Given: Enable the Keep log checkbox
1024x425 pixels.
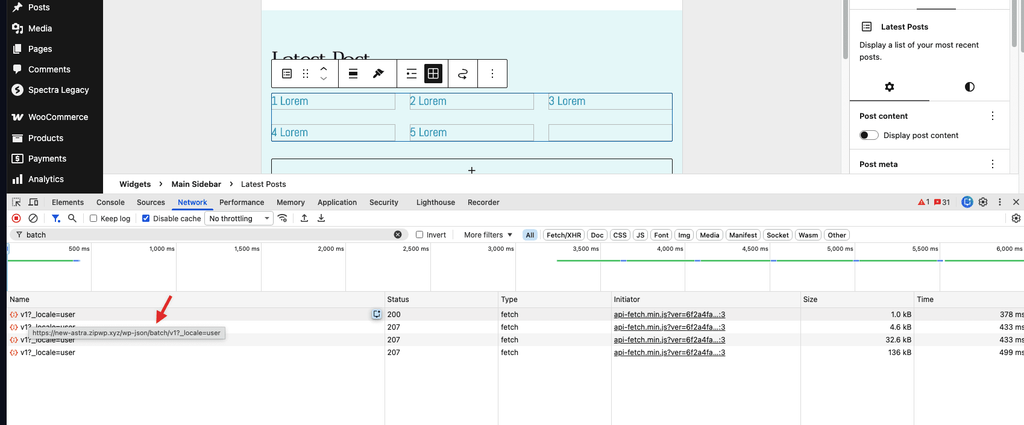Looking at the screenshot, I should (x=93, y=219).
